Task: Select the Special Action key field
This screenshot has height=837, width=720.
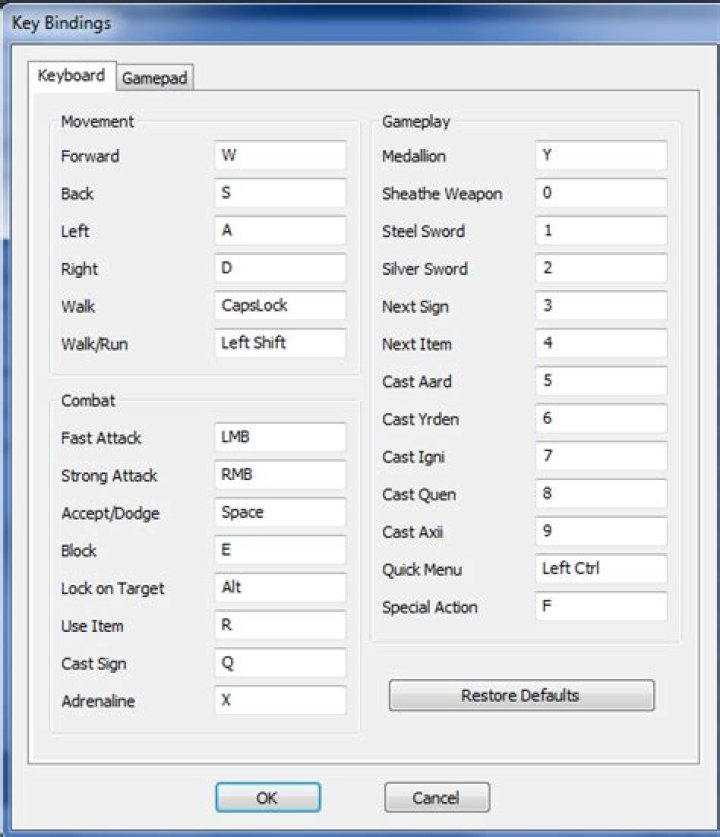Action: coord(601,606)
